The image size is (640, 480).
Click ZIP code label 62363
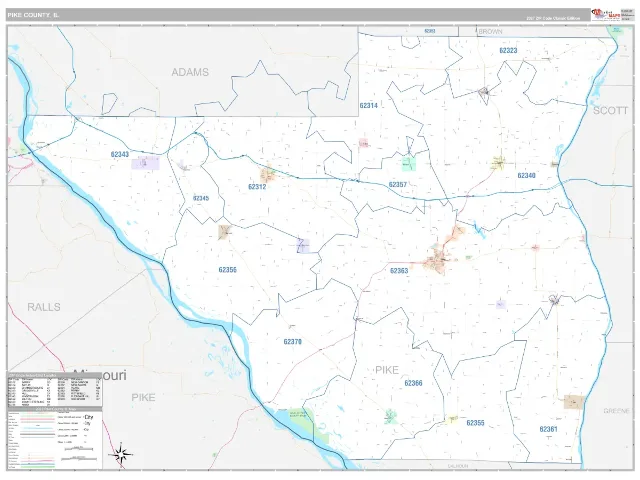click(399, 271)
